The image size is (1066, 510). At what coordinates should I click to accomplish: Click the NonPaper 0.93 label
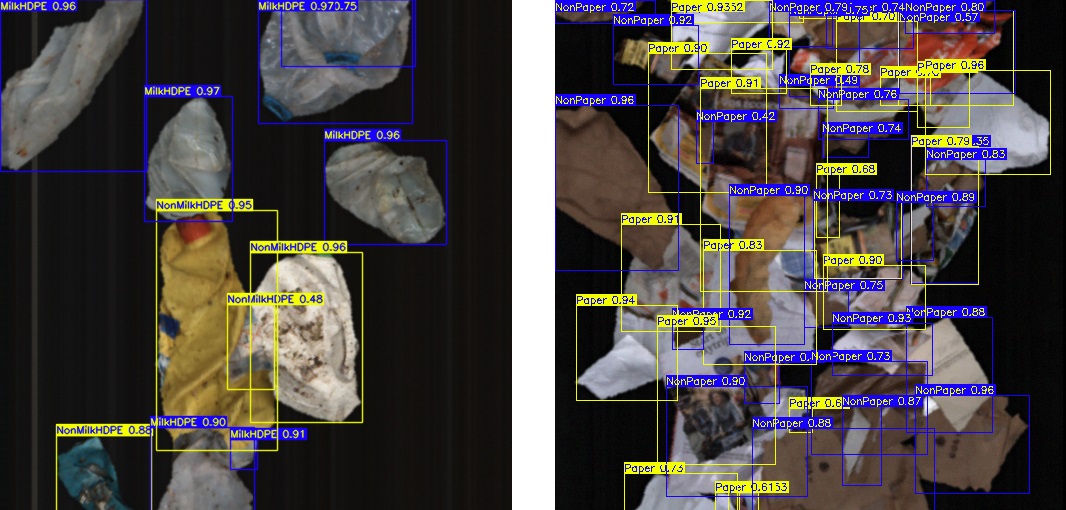tap(871, 318)
